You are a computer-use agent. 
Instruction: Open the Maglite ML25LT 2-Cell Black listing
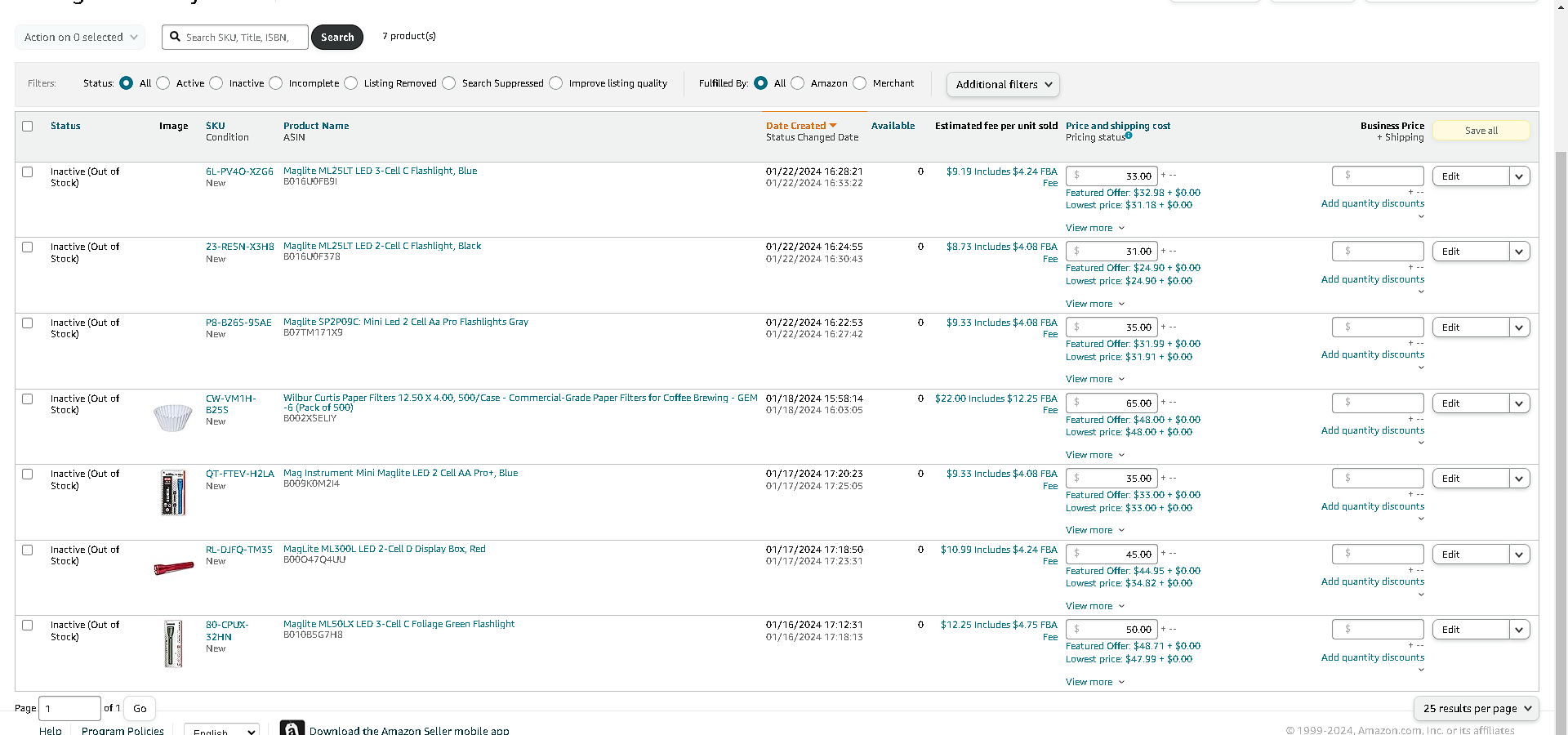coord(382,246)
